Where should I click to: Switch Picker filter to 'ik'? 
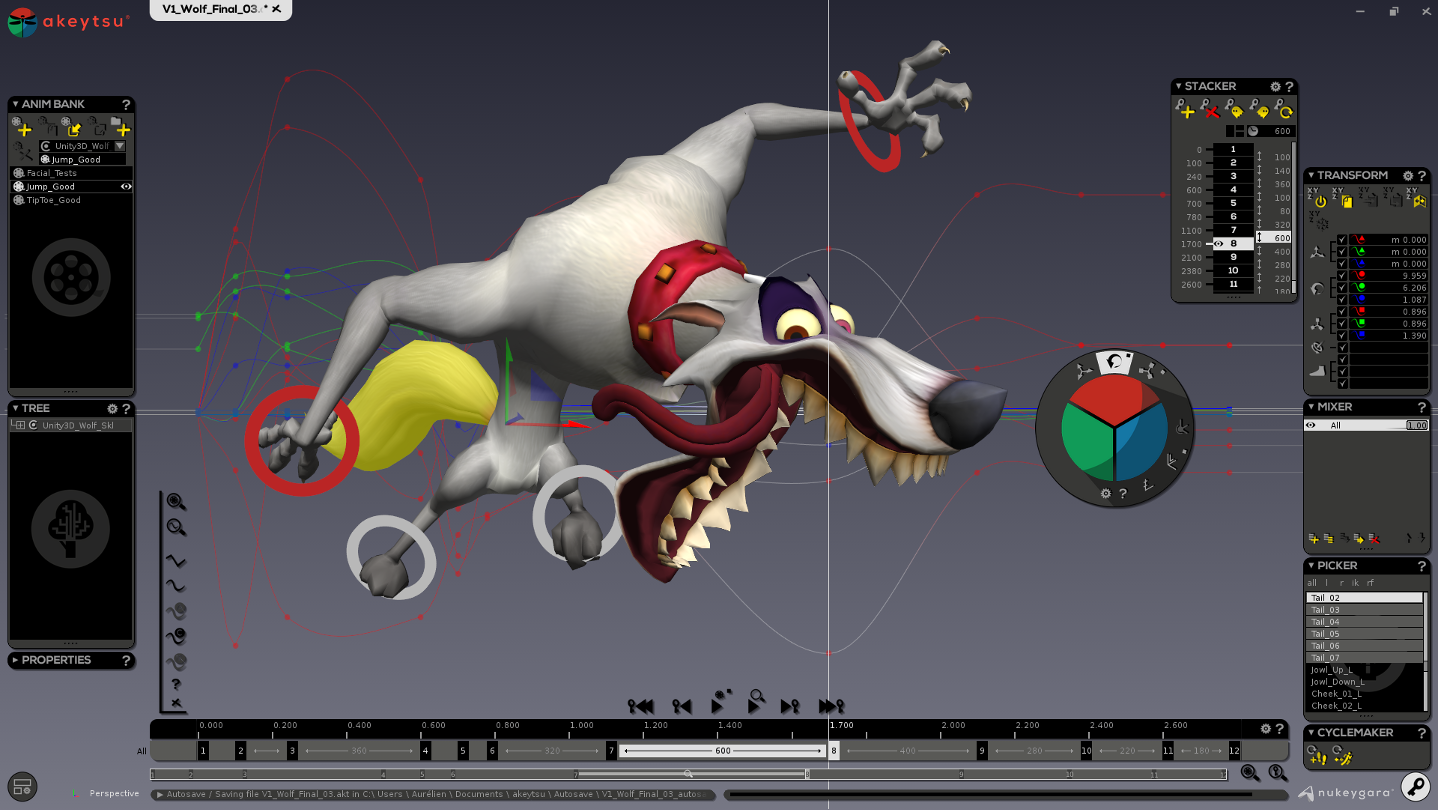1355,583
